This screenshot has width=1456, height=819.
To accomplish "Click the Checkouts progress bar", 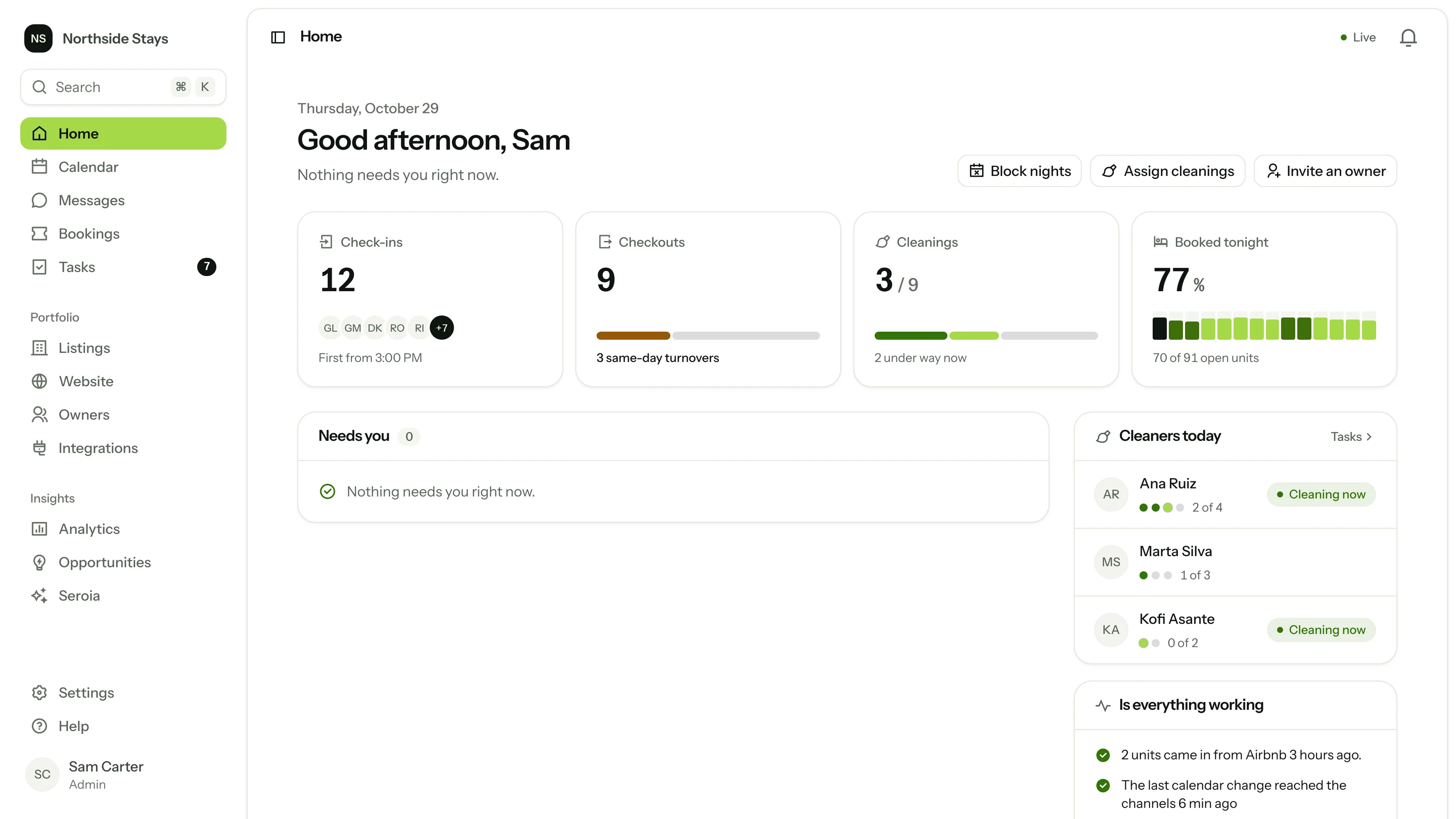I will [708, 336].
